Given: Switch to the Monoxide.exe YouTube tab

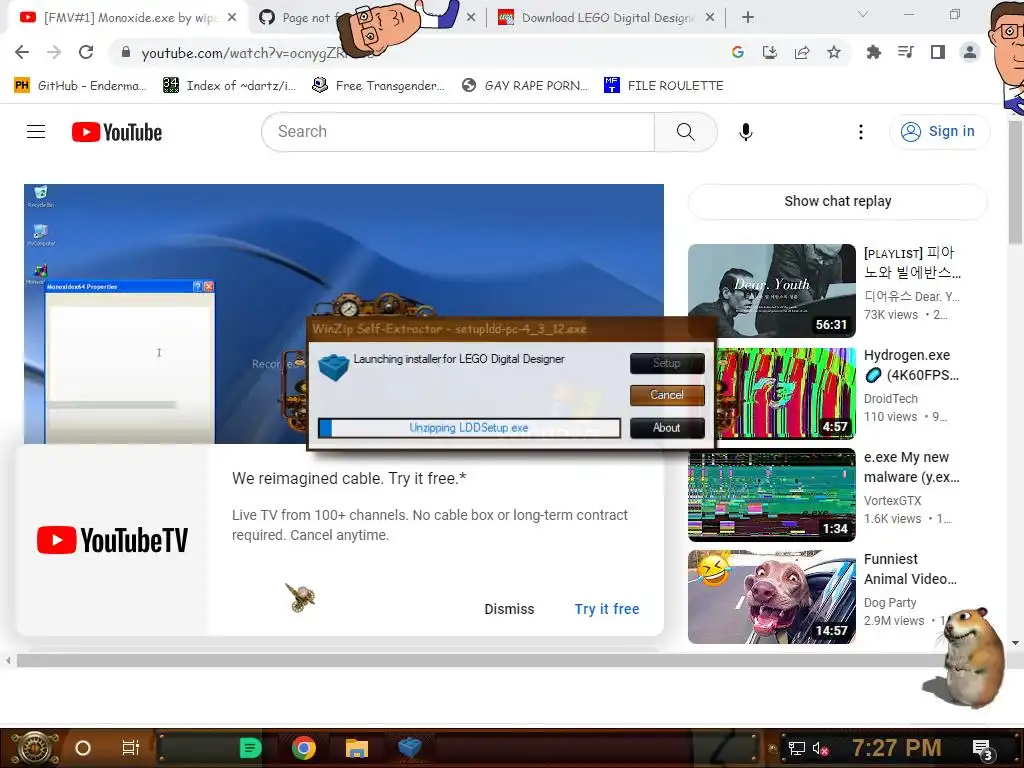Looking at the screenshot, I should (124, 18).
